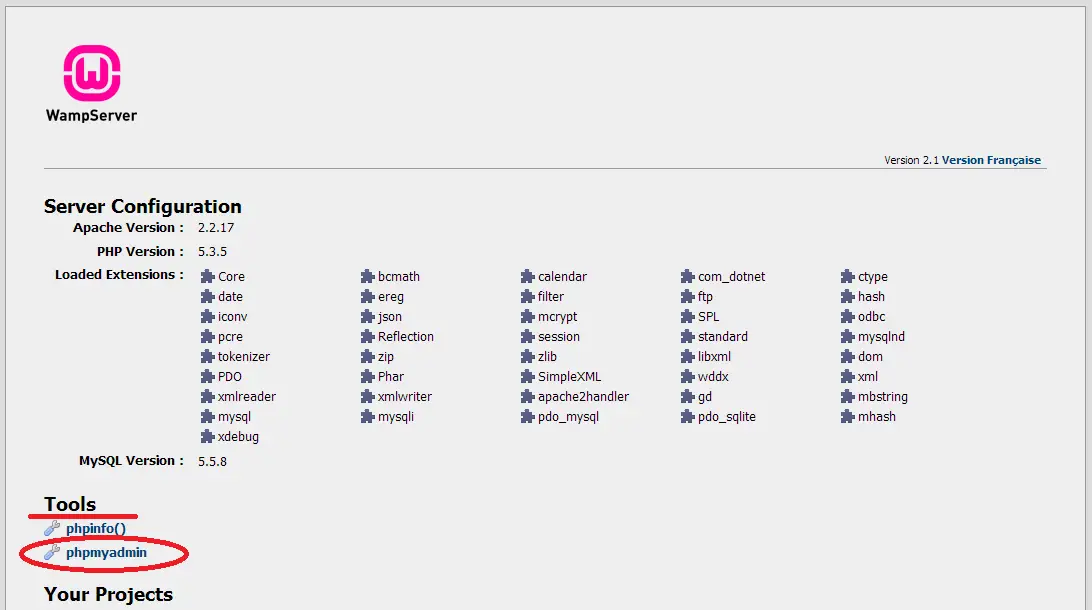Click the puzzle icon next to PDO
Viewport: 1092px width, 610px height.
coord(208,377)
